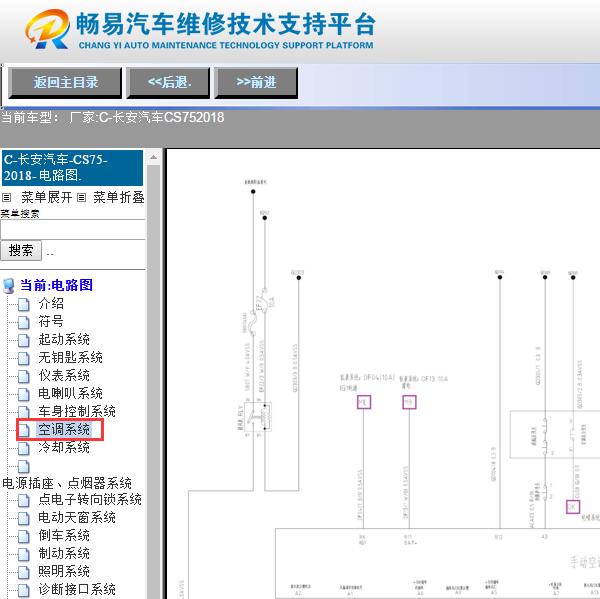
Task: Click the page icon beside 起动系统
Action: pos(24,341)
